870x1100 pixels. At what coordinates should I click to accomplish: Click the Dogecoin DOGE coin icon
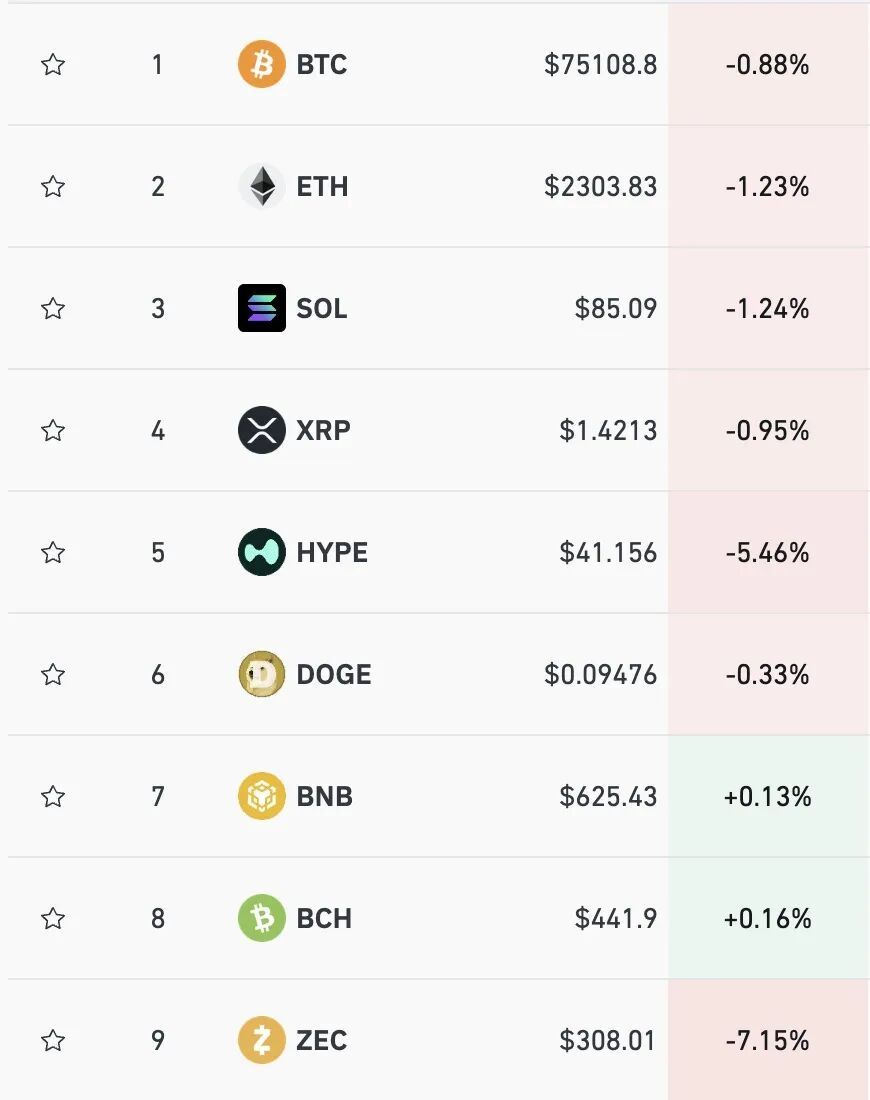261,675
